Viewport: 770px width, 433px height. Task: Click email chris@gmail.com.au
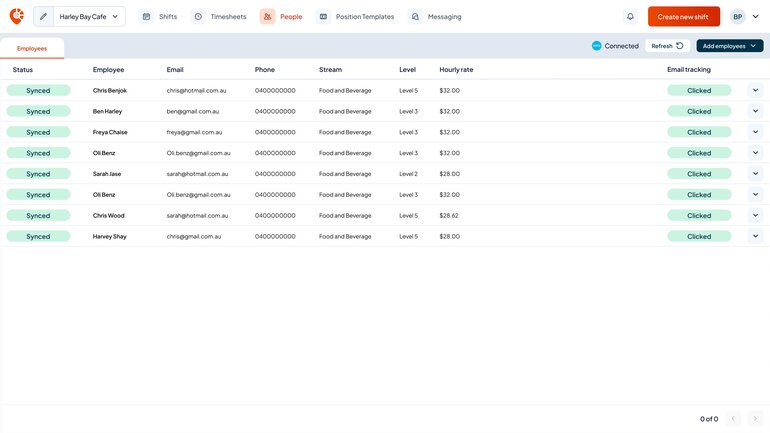(194, 237)
